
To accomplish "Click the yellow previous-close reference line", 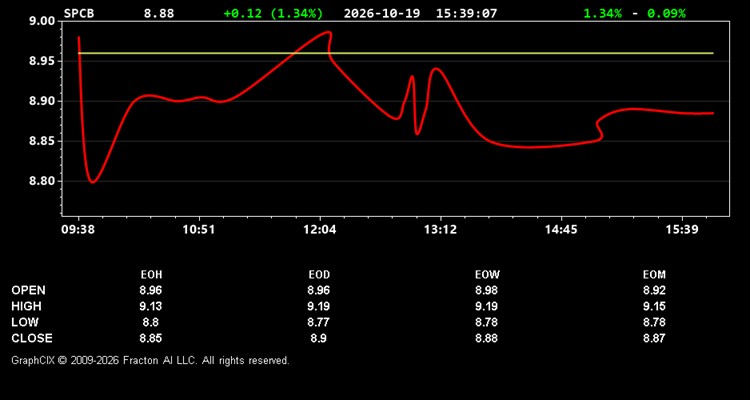I will 396,53.
